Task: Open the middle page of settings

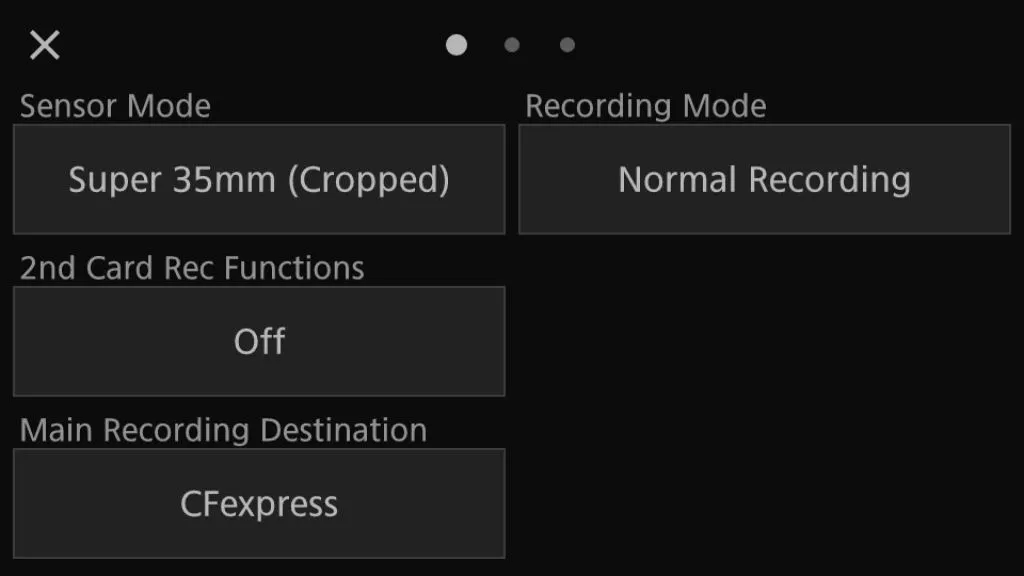Action: point(512,45)
